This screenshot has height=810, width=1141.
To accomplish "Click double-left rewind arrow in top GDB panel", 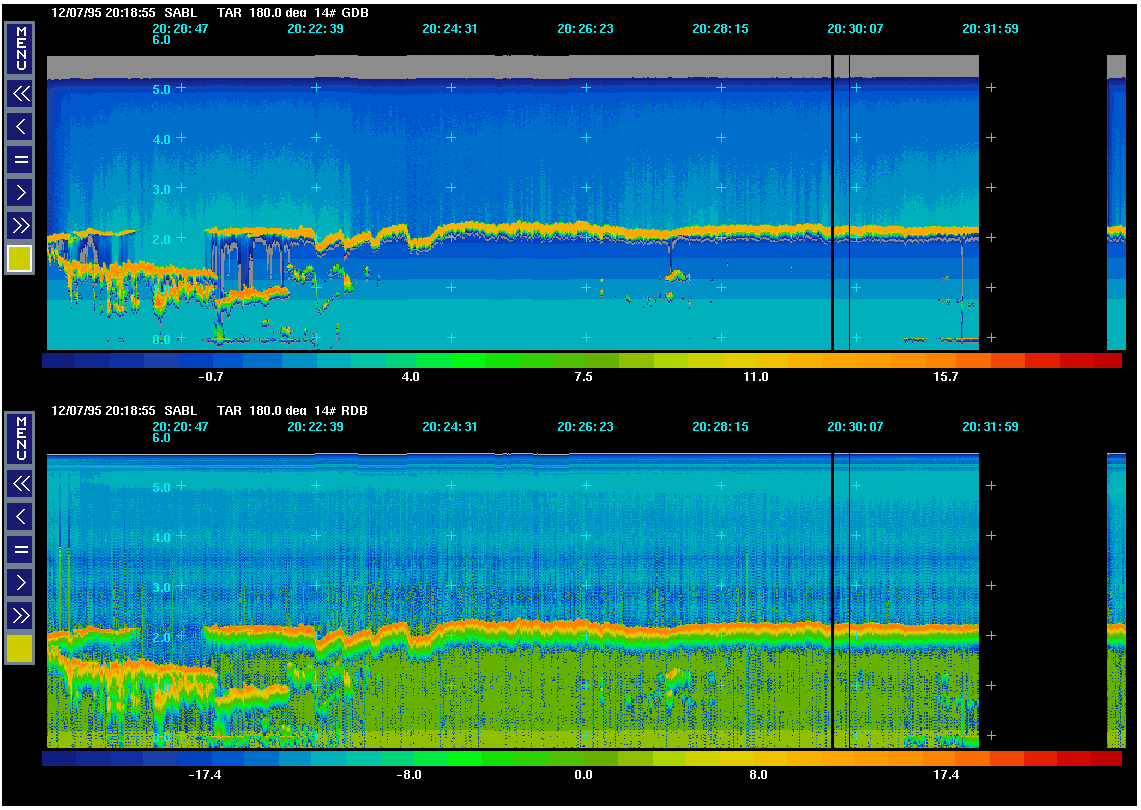I will [20, 94].
